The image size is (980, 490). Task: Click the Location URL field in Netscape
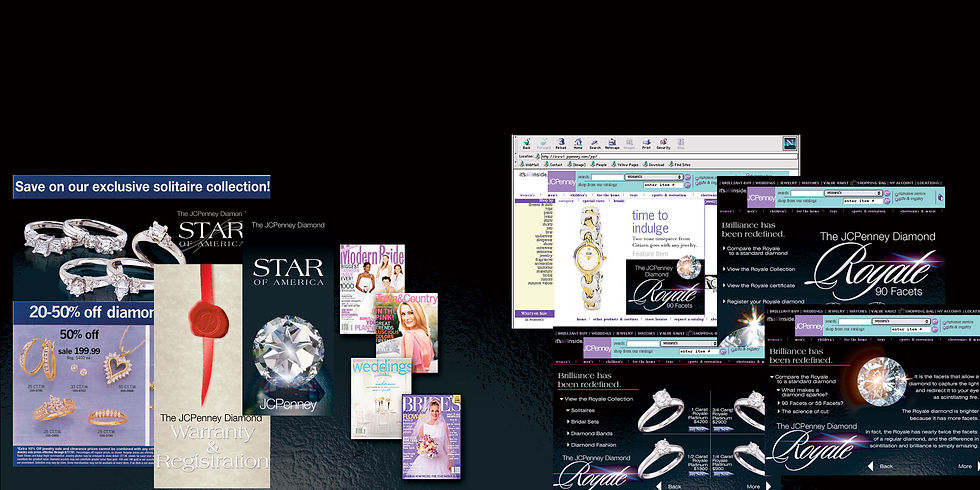[x=669, y=156]
